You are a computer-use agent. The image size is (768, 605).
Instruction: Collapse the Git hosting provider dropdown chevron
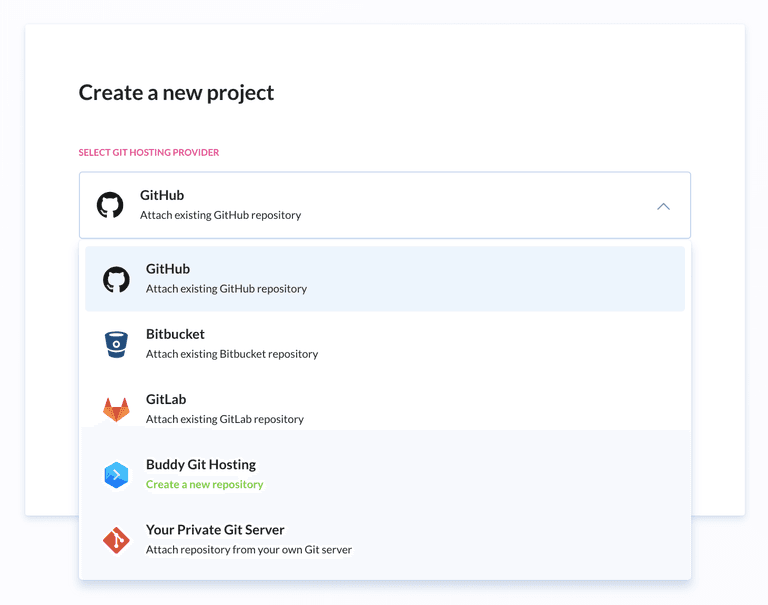663,206
